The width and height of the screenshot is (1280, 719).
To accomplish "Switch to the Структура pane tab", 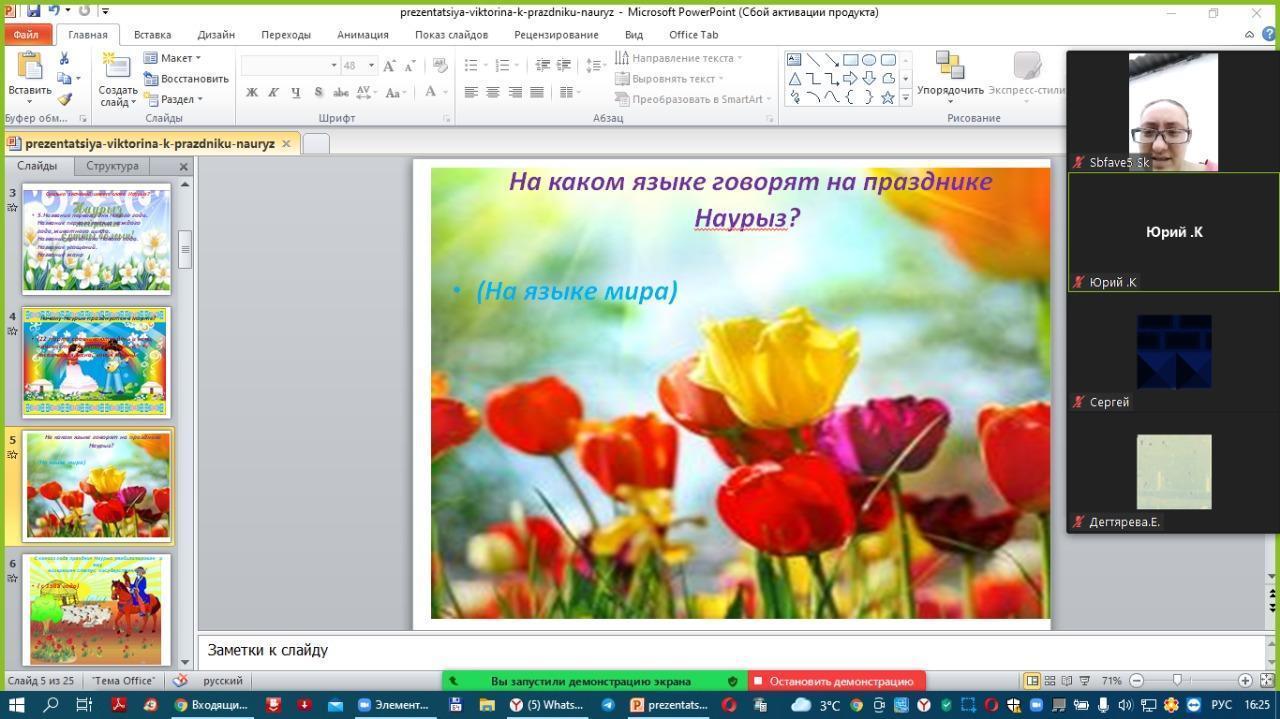I will coord(112,166).
